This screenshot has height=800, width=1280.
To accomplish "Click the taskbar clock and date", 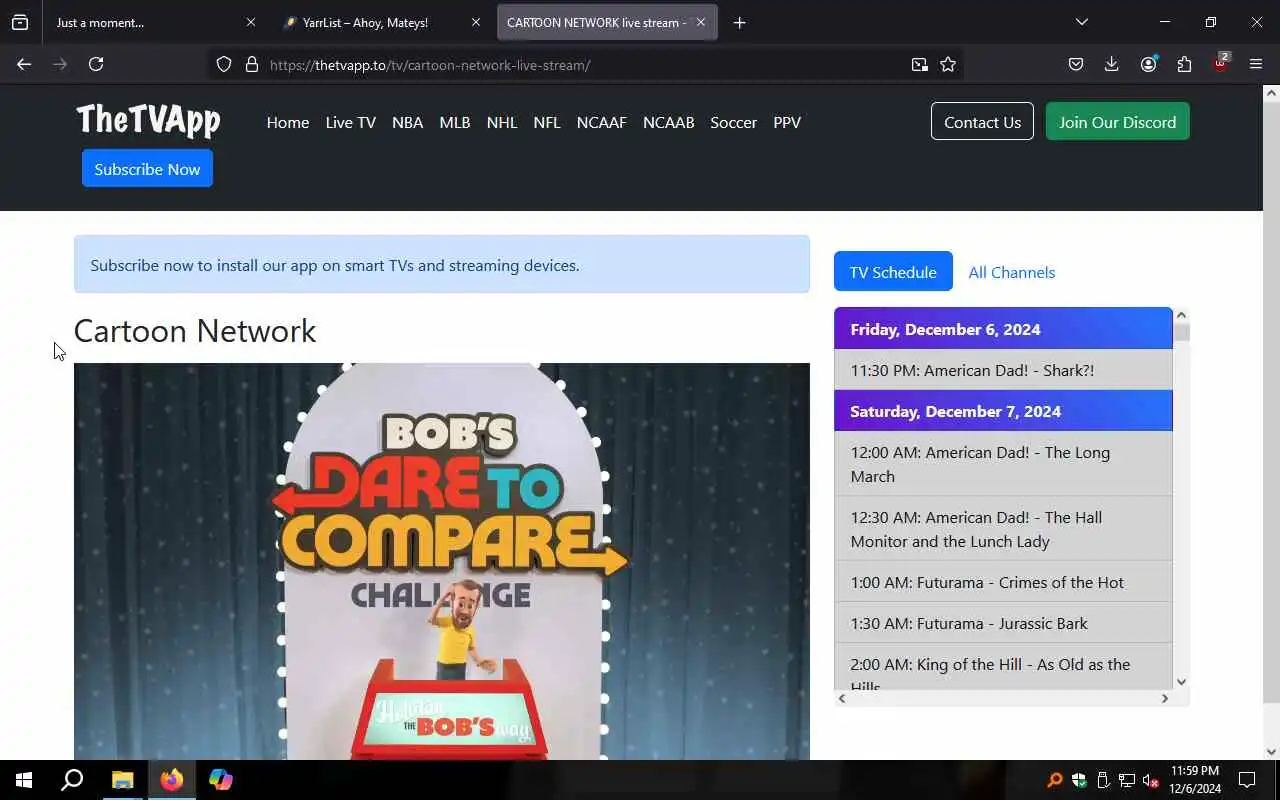I will click(1194, 780).
